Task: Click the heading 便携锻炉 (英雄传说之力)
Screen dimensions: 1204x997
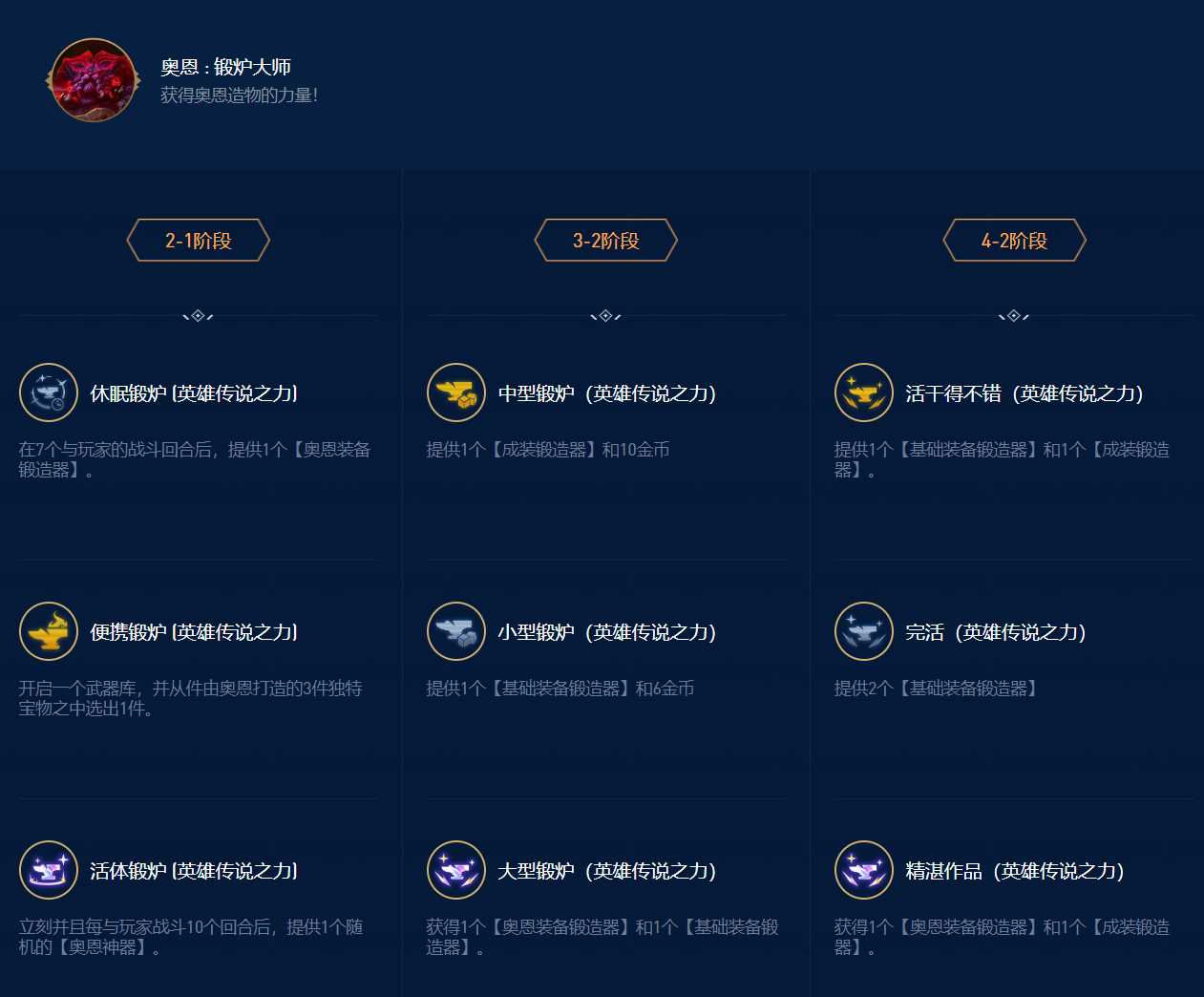Action: coord(194,632)
